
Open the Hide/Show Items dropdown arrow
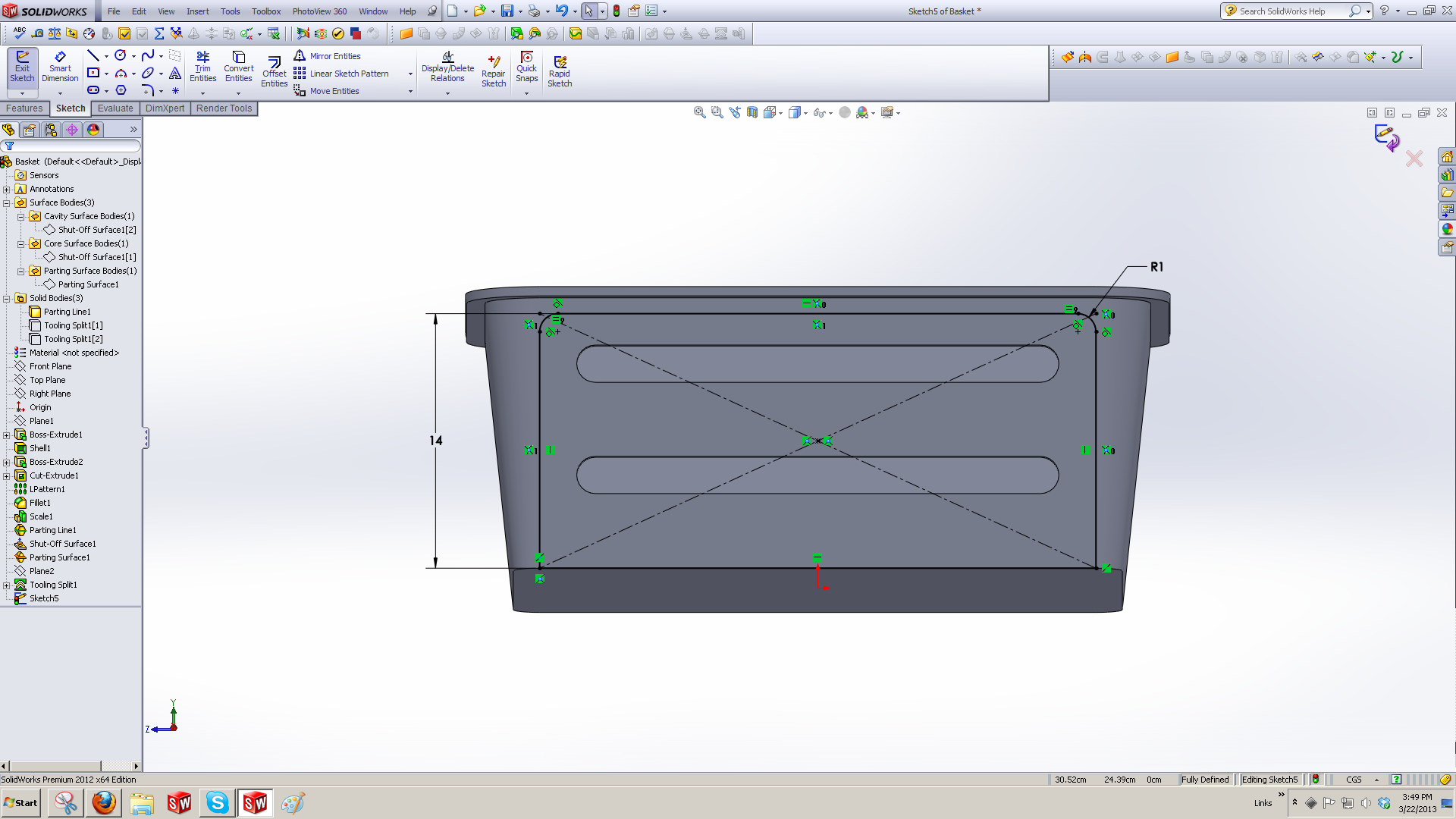pyautogui.click(x=831, y=113)
